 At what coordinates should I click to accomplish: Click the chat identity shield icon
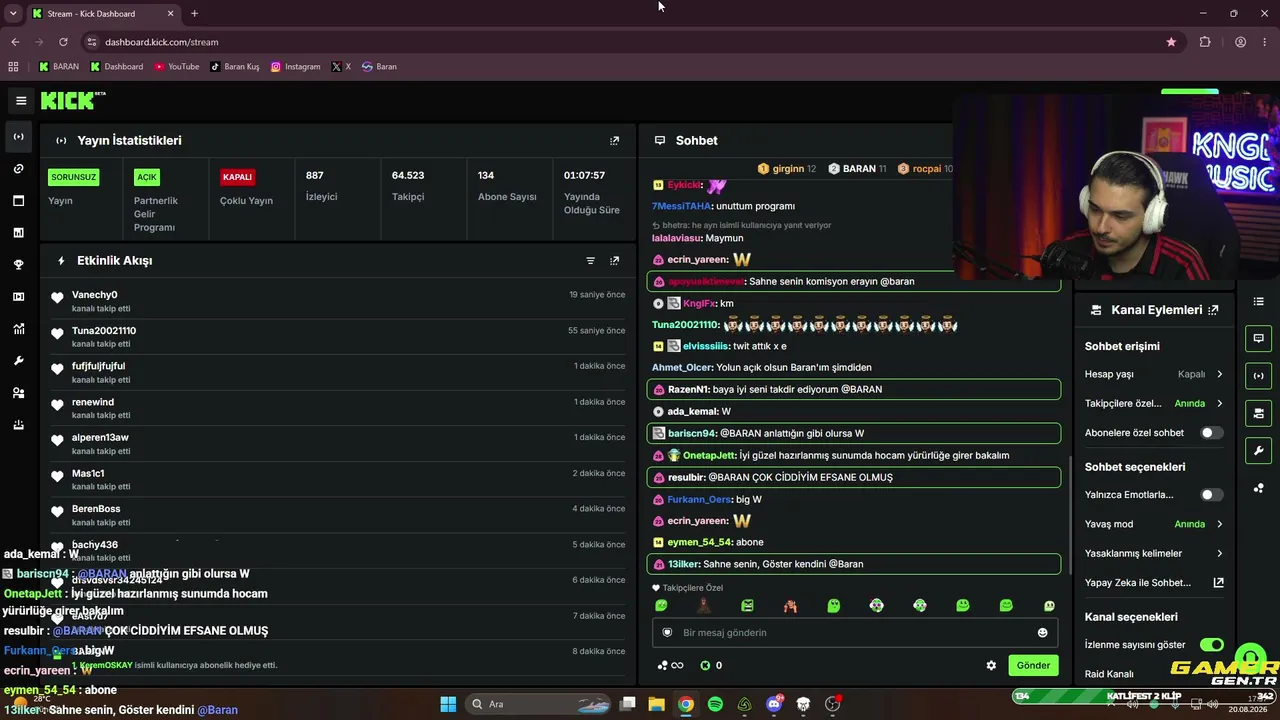(667, 633)
